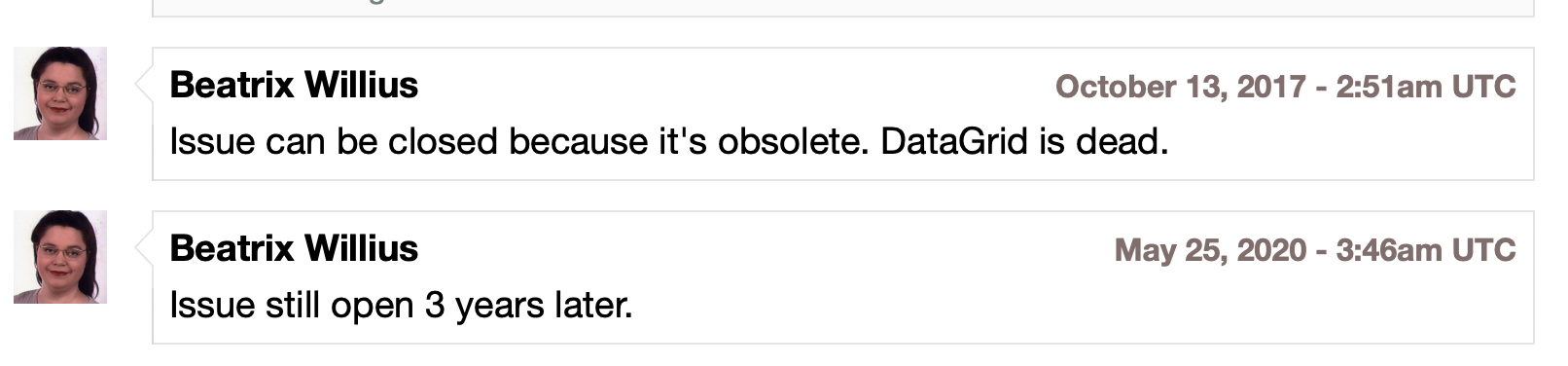Click Beatrix Willius avatar on May 2020 comment
Screen dimensions: 1568x366
click(60, 257)
